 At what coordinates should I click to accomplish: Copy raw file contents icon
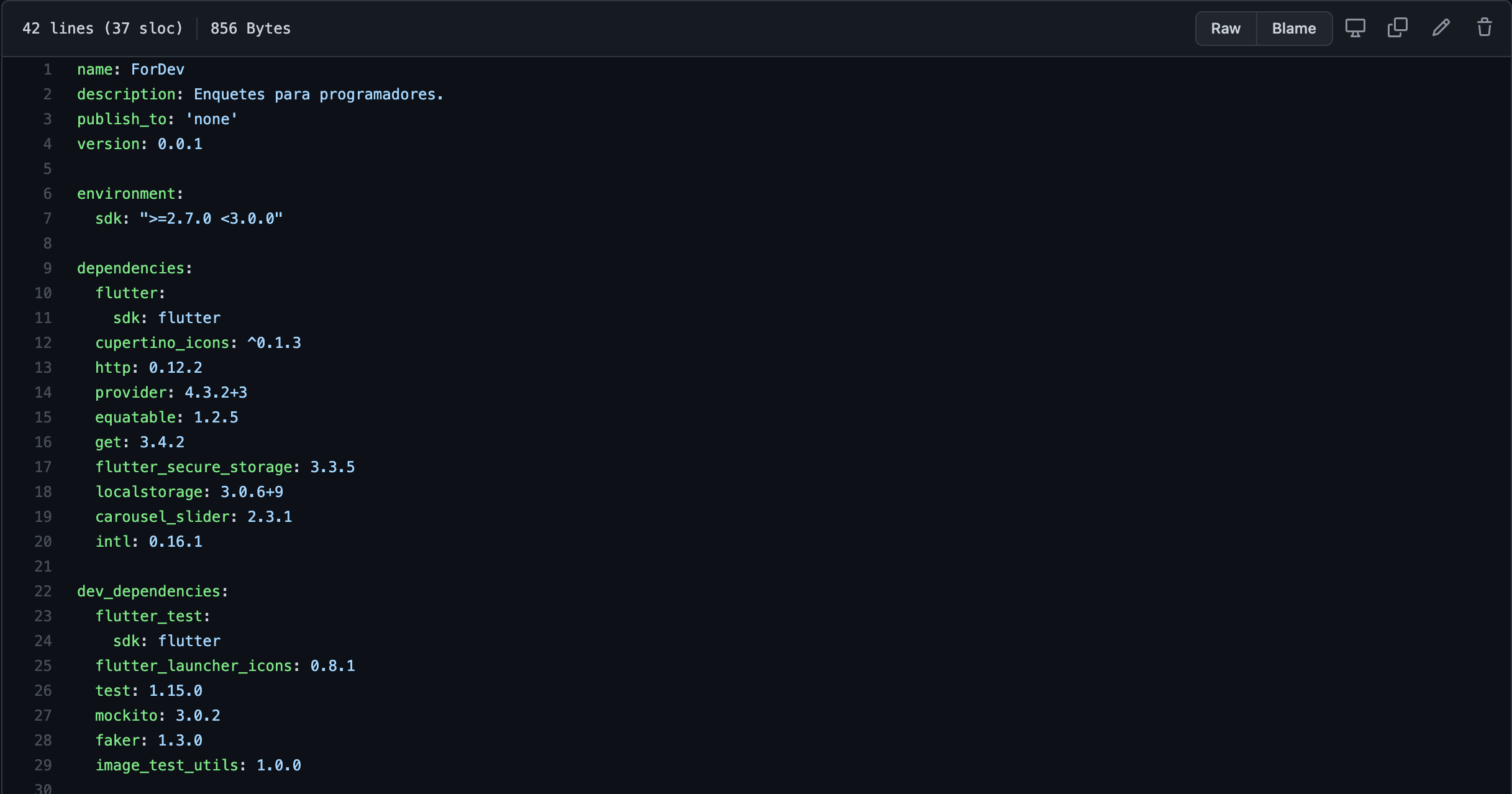pyautogui.click(x=1397, y=28)
